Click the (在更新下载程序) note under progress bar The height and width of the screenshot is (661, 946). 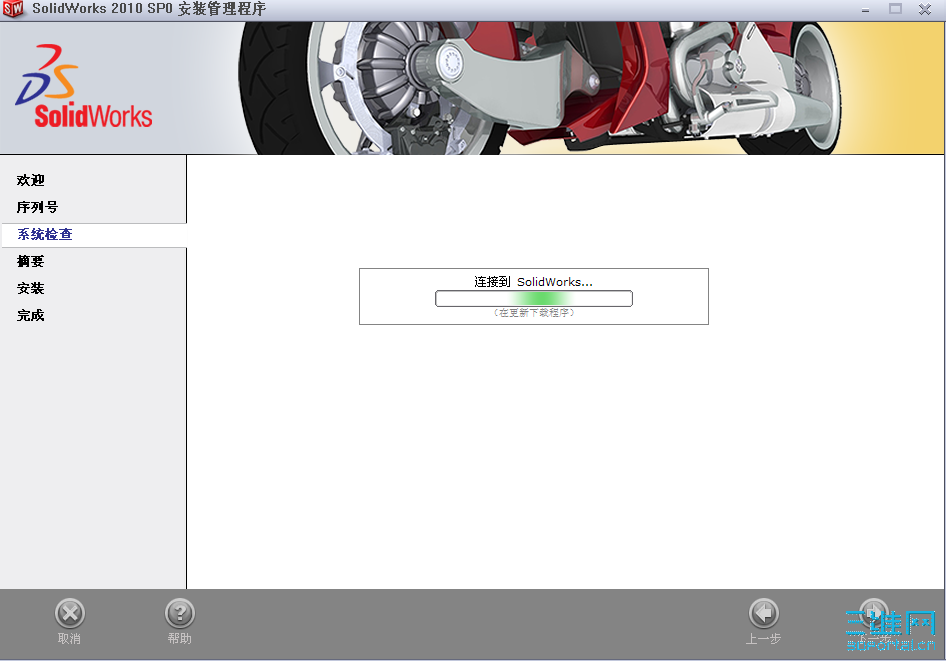point(534,312)
